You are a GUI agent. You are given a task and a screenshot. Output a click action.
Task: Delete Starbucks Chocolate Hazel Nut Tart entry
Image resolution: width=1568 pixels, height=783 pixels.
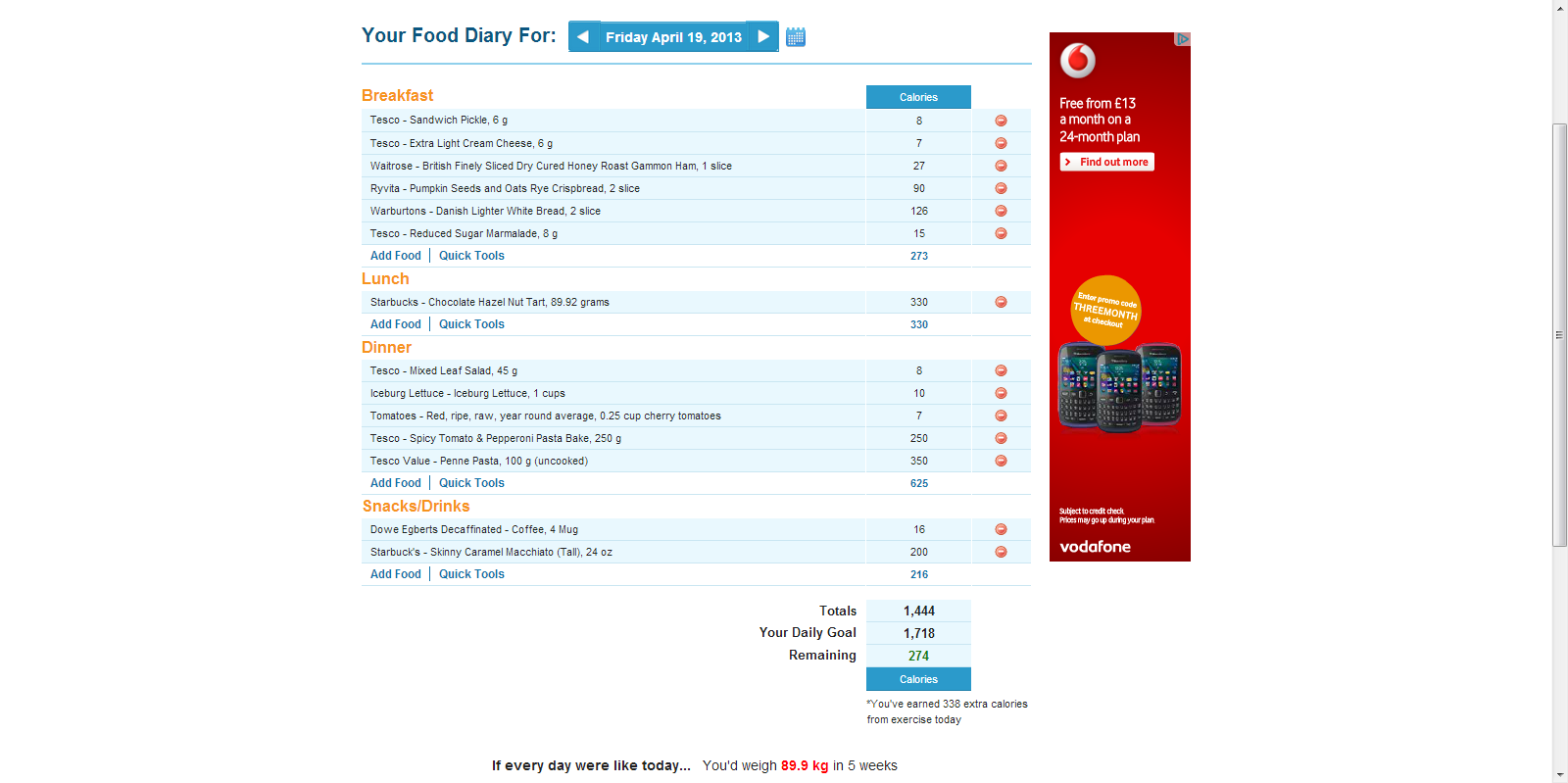1001,302
